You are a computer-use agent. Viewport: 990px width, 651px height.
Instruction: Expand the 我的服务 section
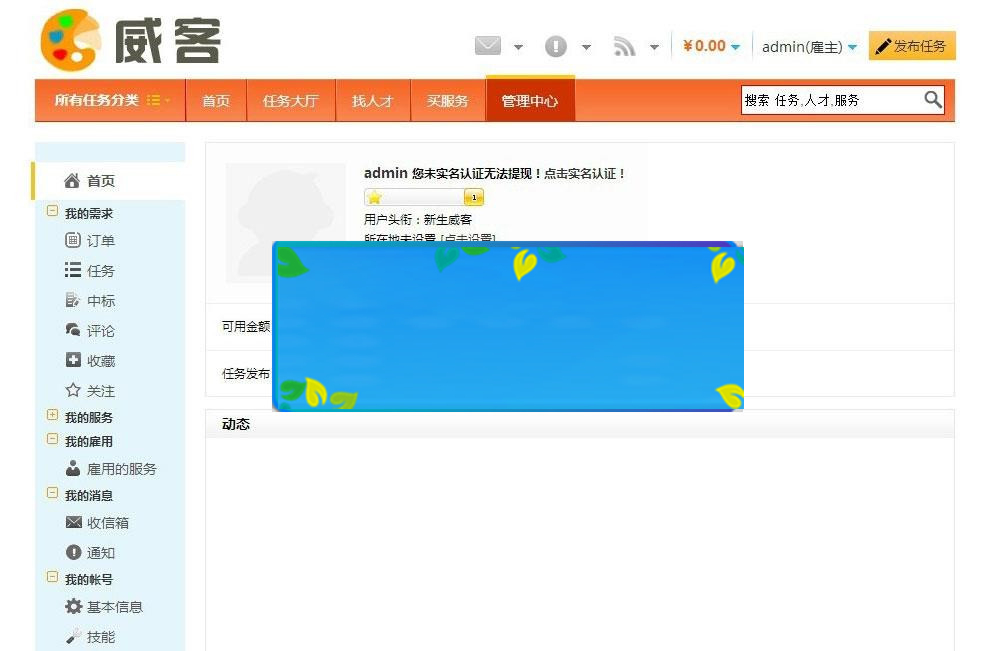(54, 417)
